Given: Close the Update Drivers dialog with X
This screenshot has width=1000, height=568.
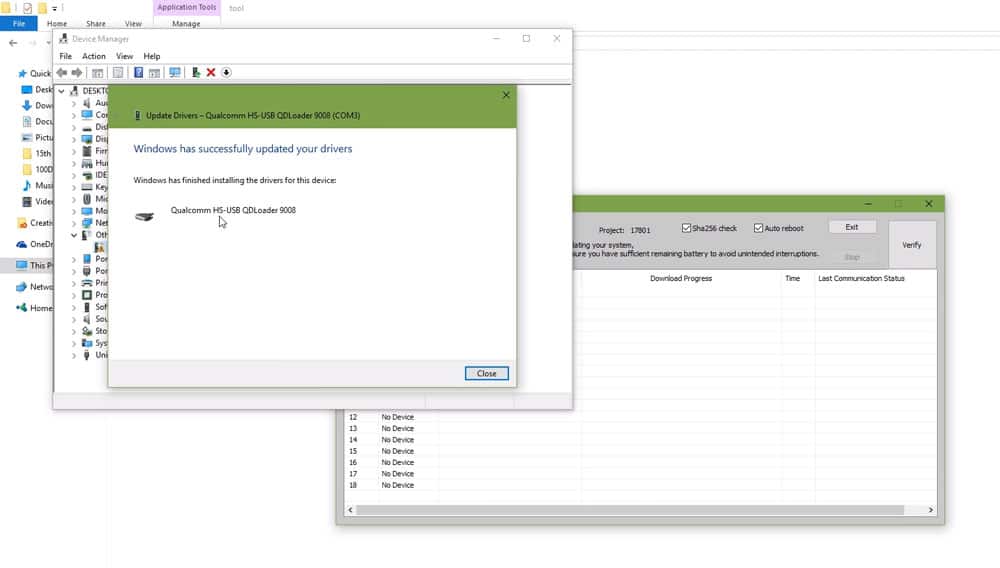Looking at the screenshot, I should point(506,95).
